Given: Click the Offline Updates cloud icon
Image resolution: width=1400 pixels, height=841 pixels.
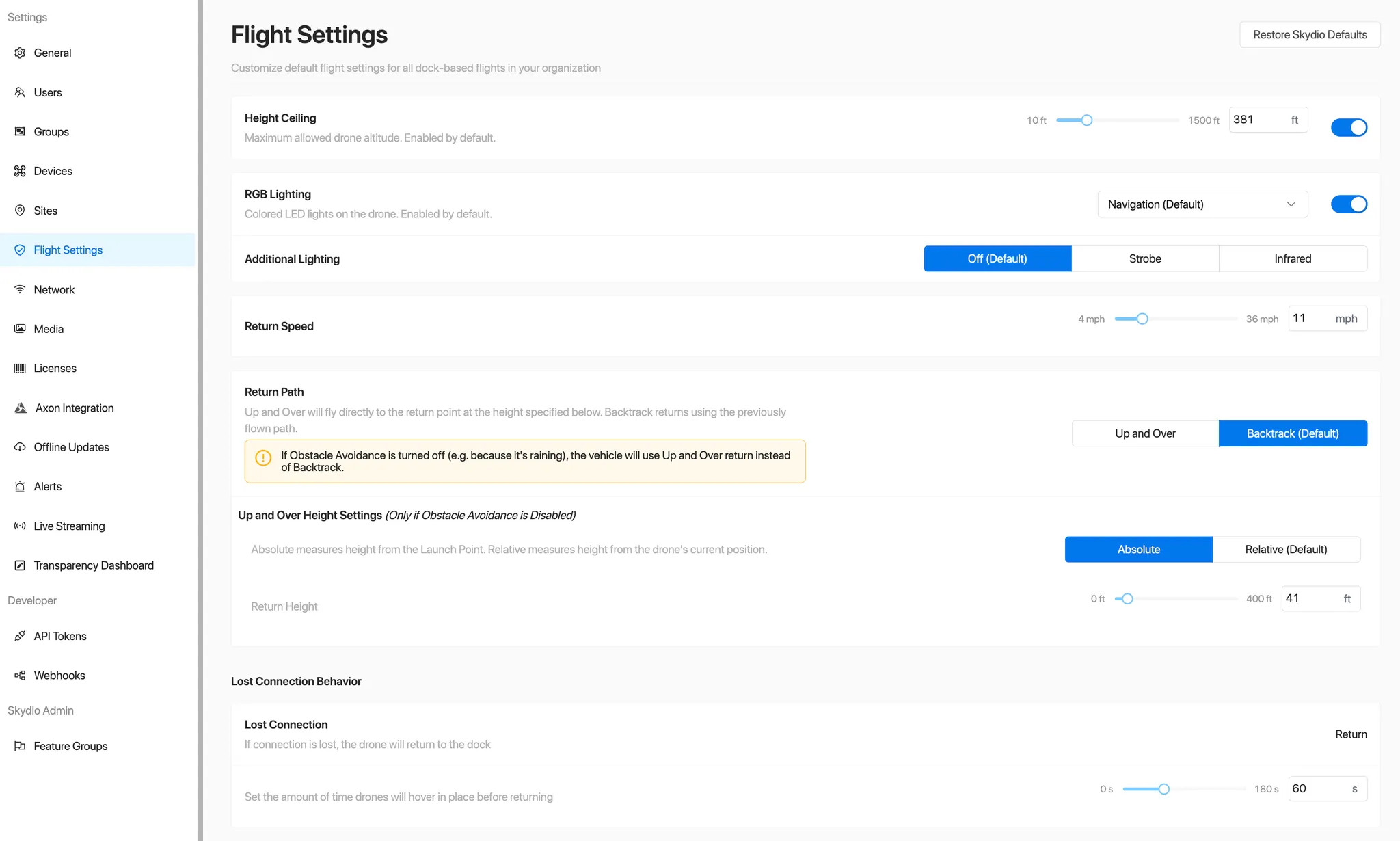Looking at the screenshot, I should [x=20, y=447].
